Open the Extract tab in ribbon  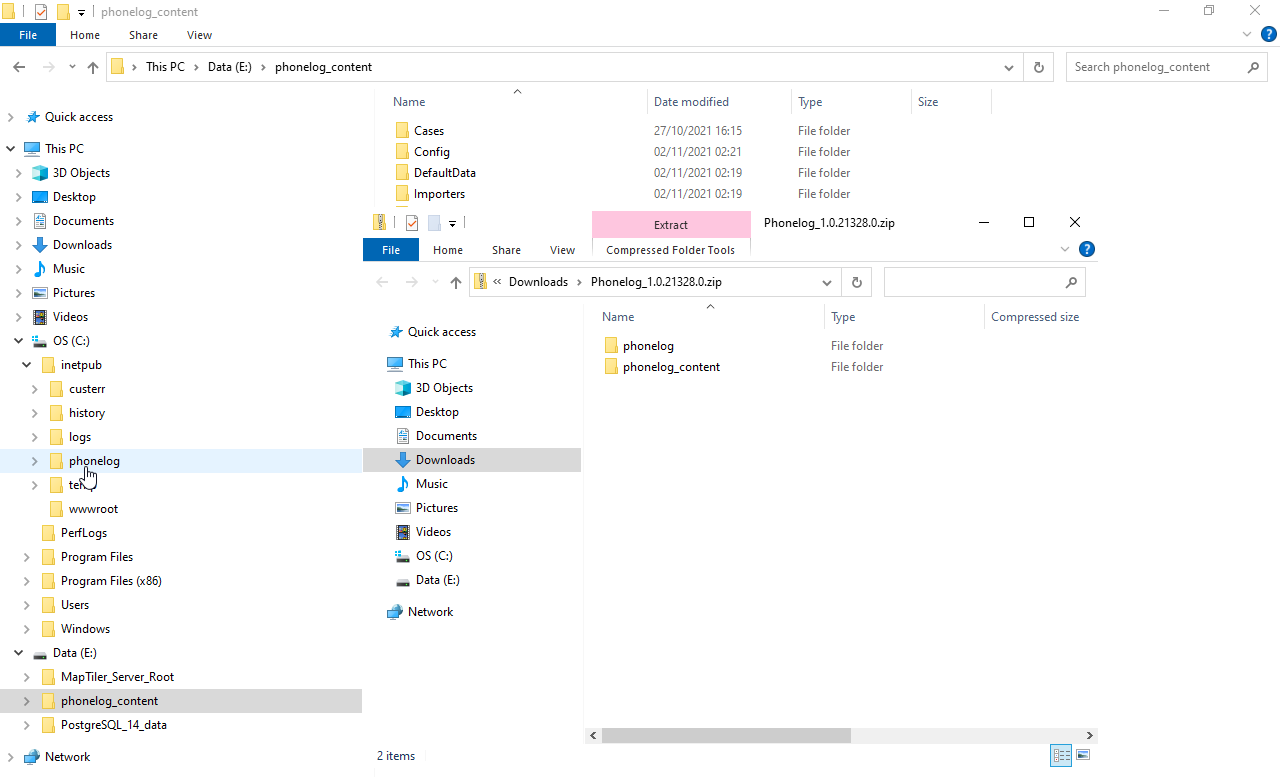click(670, 225)
